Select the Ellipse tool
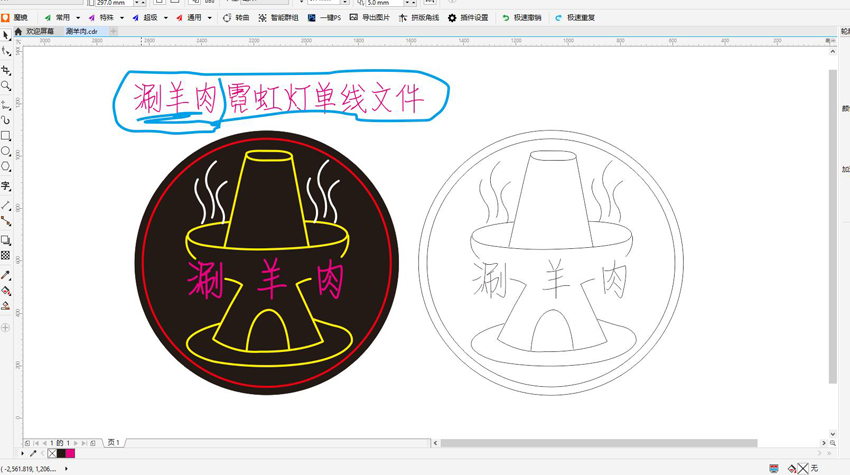Image resolution: width=850 pixels, height=475 pixels. [5, 151]
